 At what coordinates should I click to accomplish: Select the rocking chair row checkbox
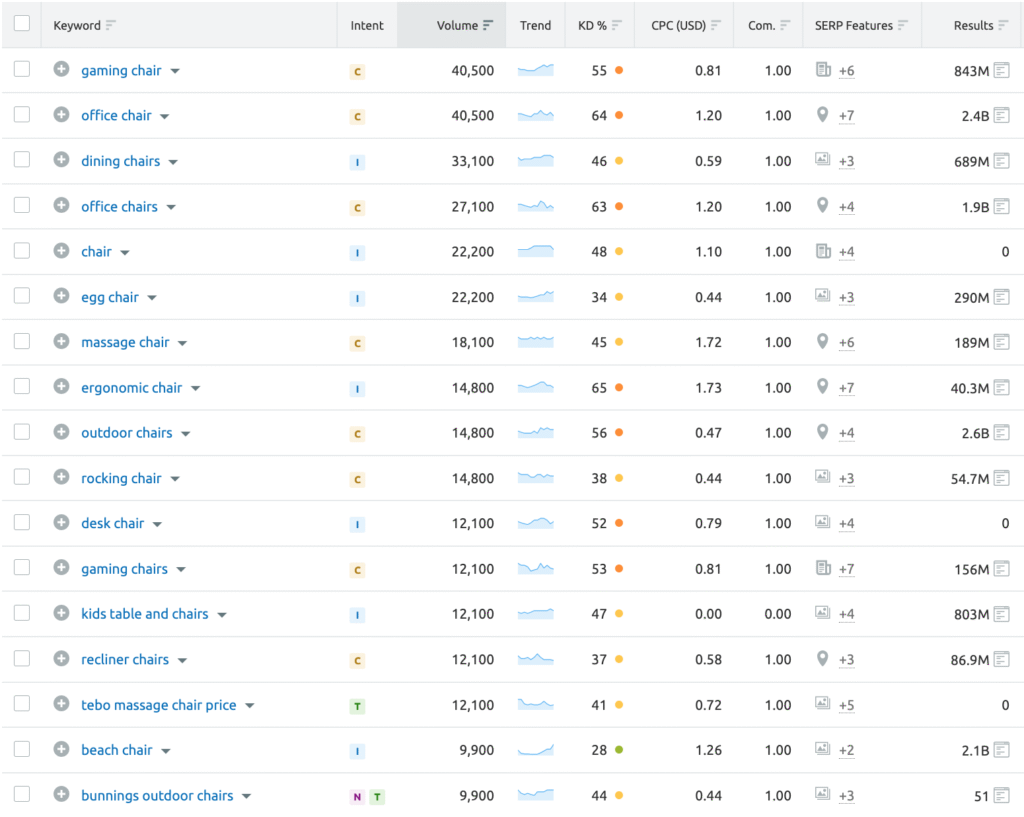(x=22, y=478)
